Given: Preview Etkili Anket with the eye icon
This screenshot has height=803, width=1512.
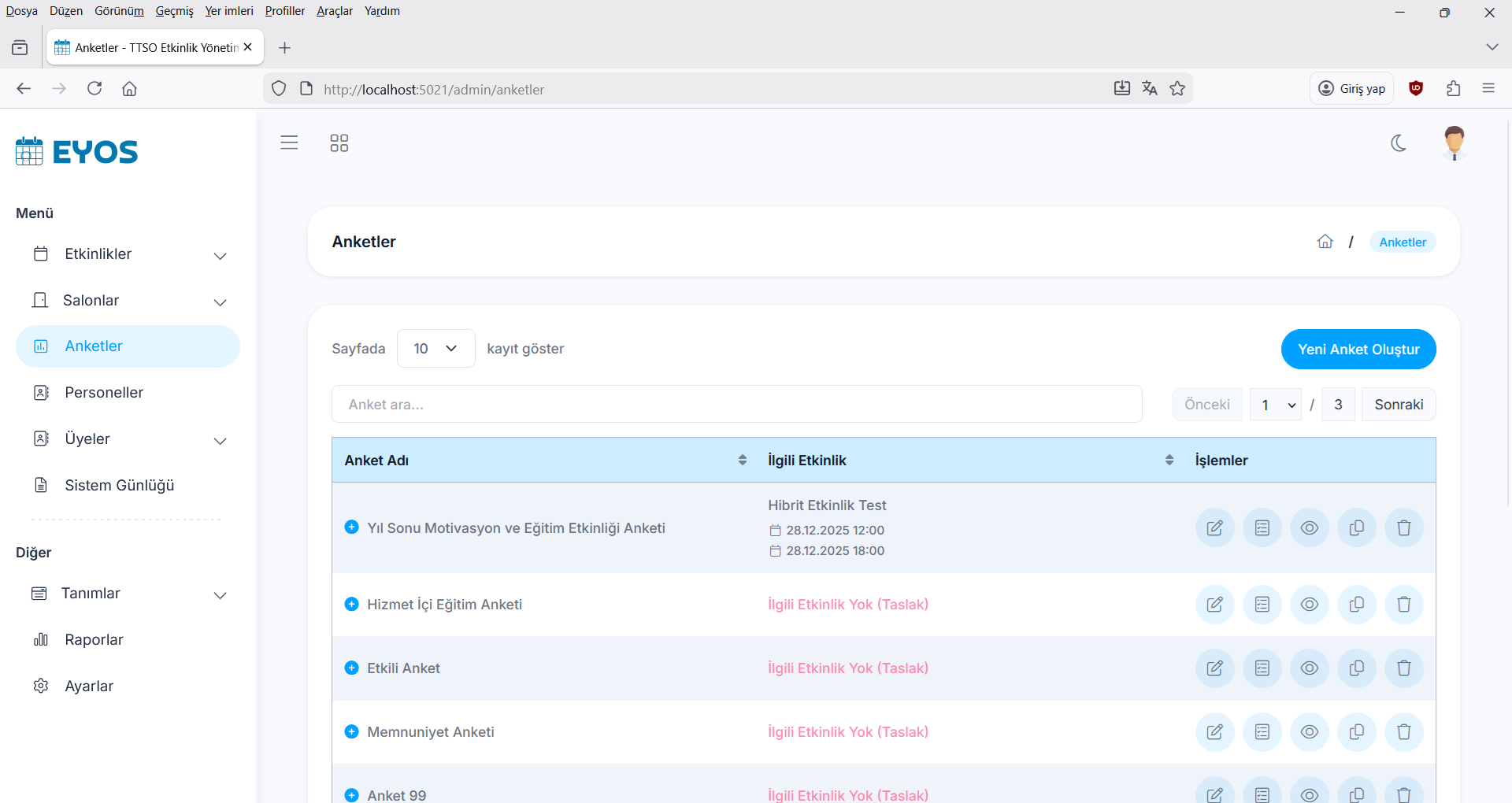Looking at the screenshot, I should click(x=1309, y=668).
